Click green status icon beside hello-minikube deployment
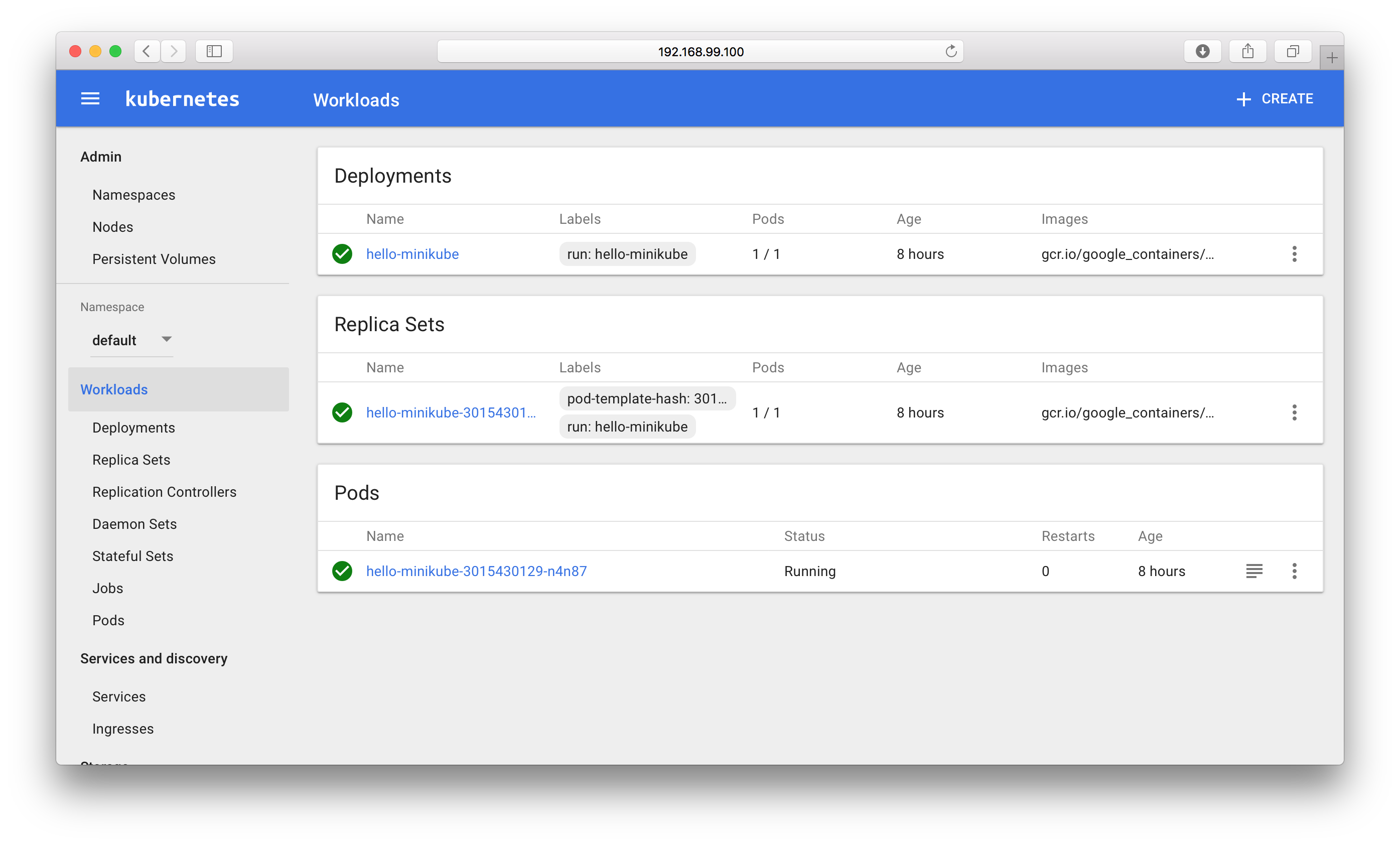1400x845 pixels. (x=342, y=254)
